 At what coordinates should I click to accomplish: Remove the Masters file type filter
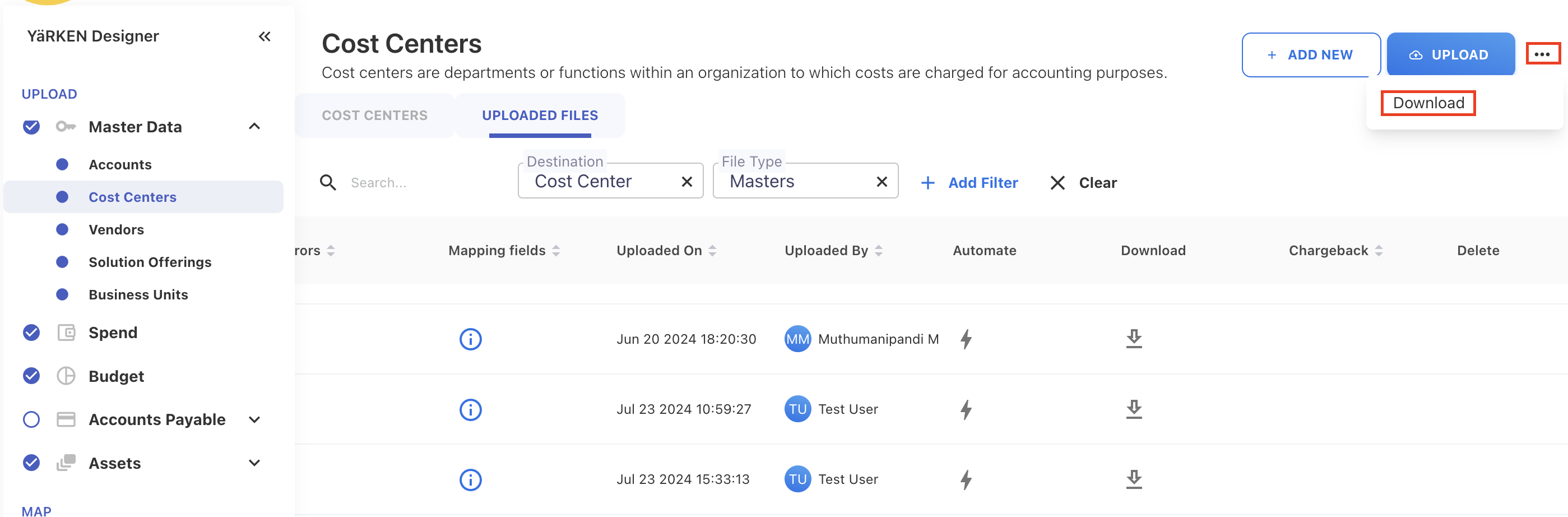(881, 182)
